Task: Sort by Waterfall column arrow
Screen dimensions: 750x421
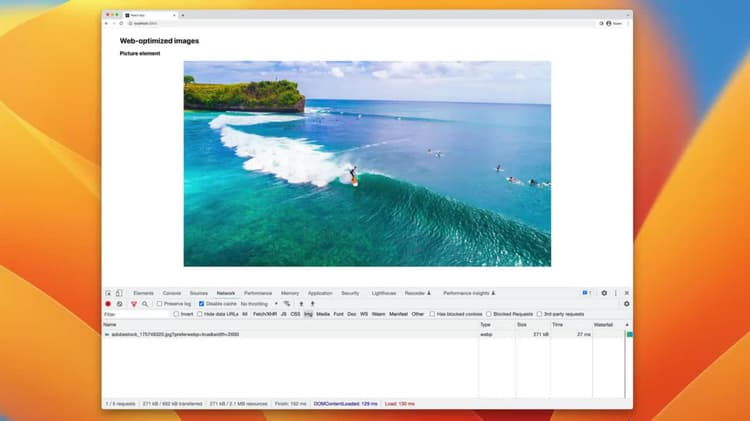Action: (x=627, y=325)
